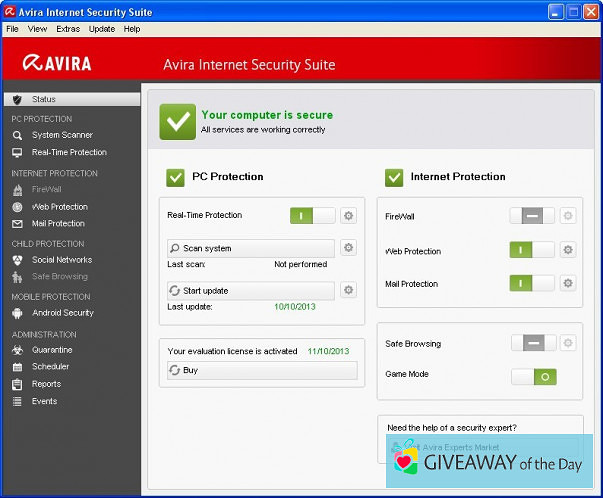Image resolution: width=603 pixels, height=498 pixels.
Task: Click the Scan system button
Action: 250,248
